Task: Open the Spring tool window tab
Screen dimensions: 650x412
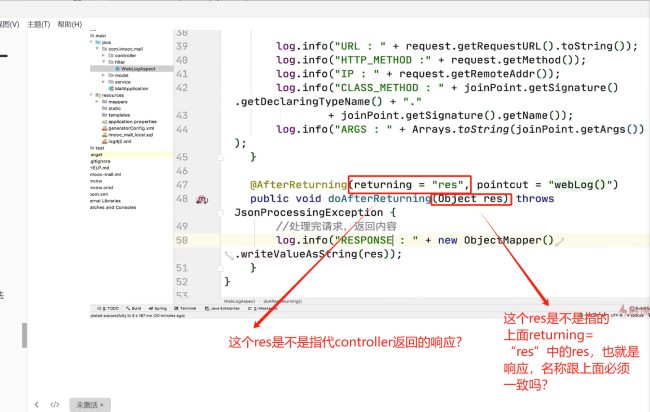Action: pyautogui.click(x=158, y=308)
